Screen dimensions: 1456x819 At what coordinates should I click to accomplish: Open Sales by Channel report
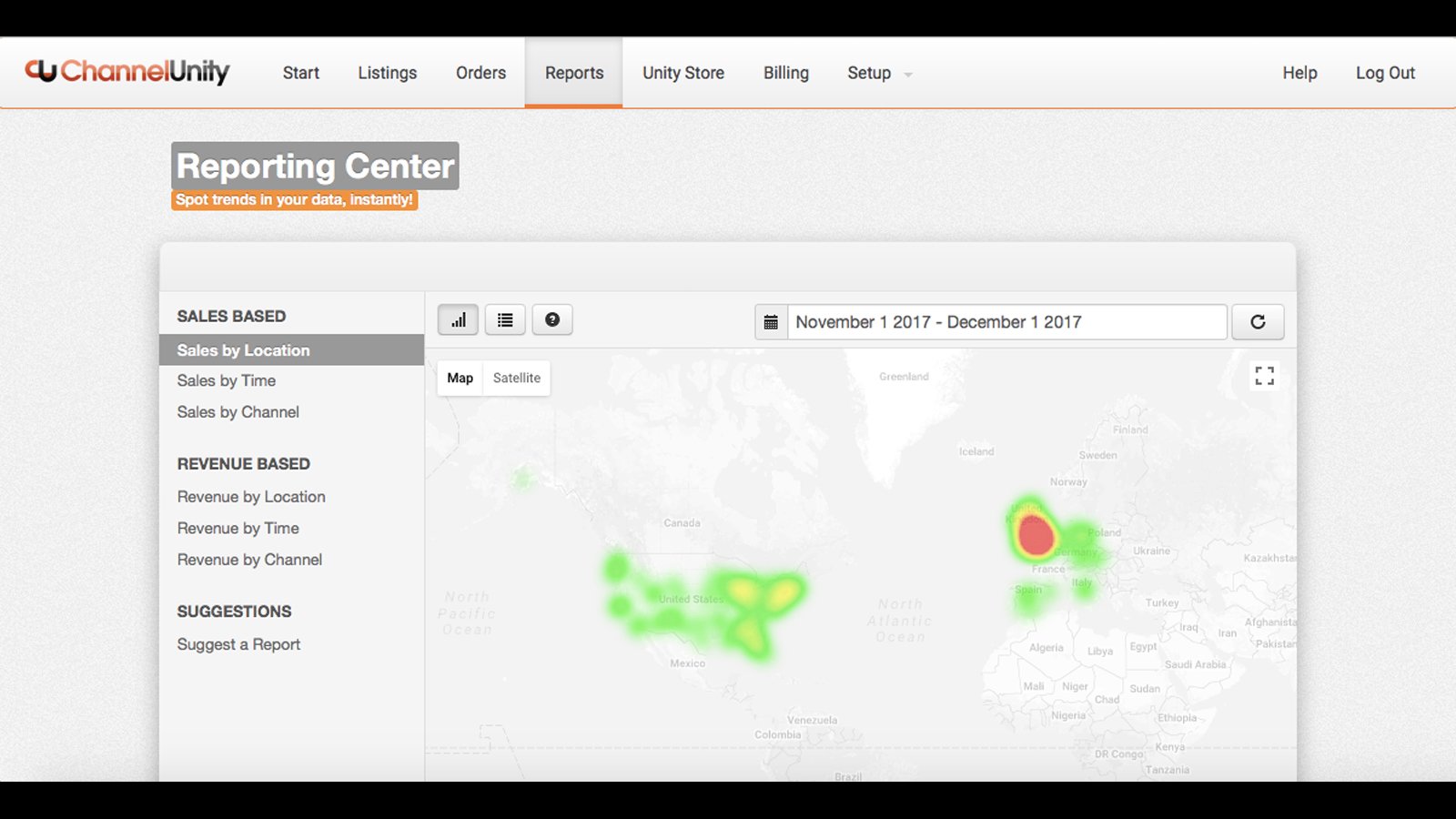[x=238, y=412]
